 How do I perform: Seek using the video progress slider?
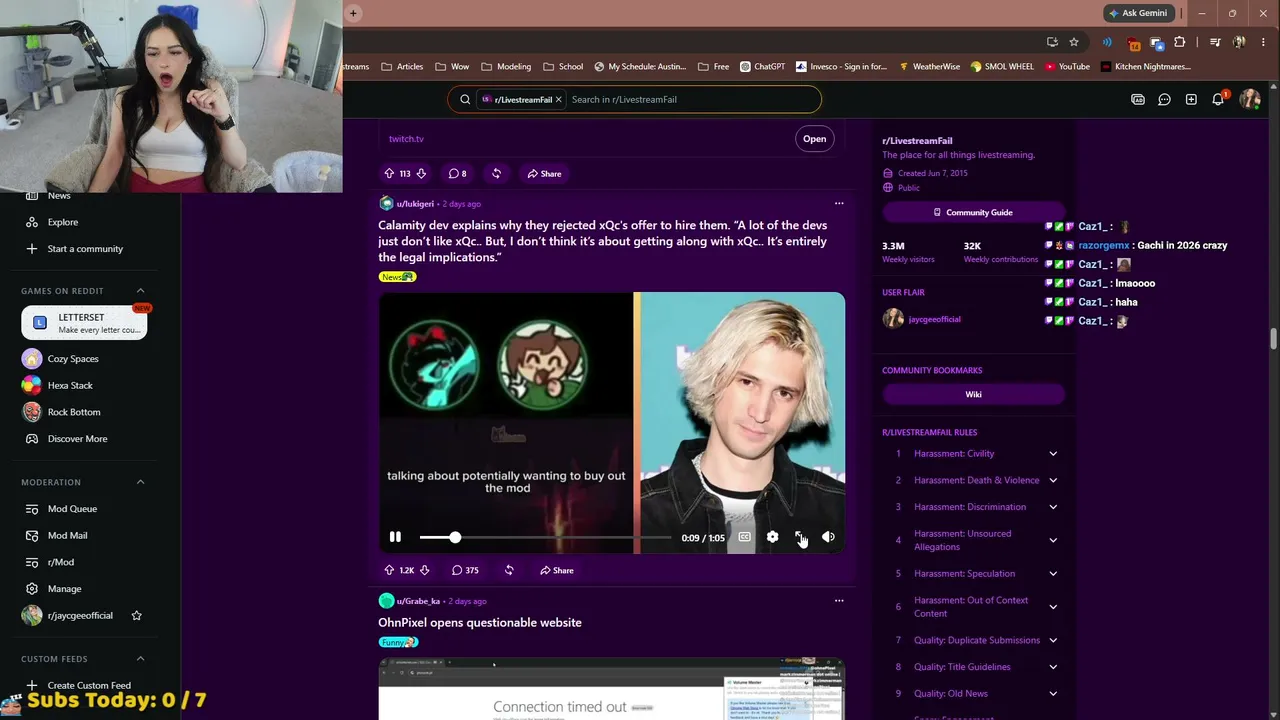(545, 537)
